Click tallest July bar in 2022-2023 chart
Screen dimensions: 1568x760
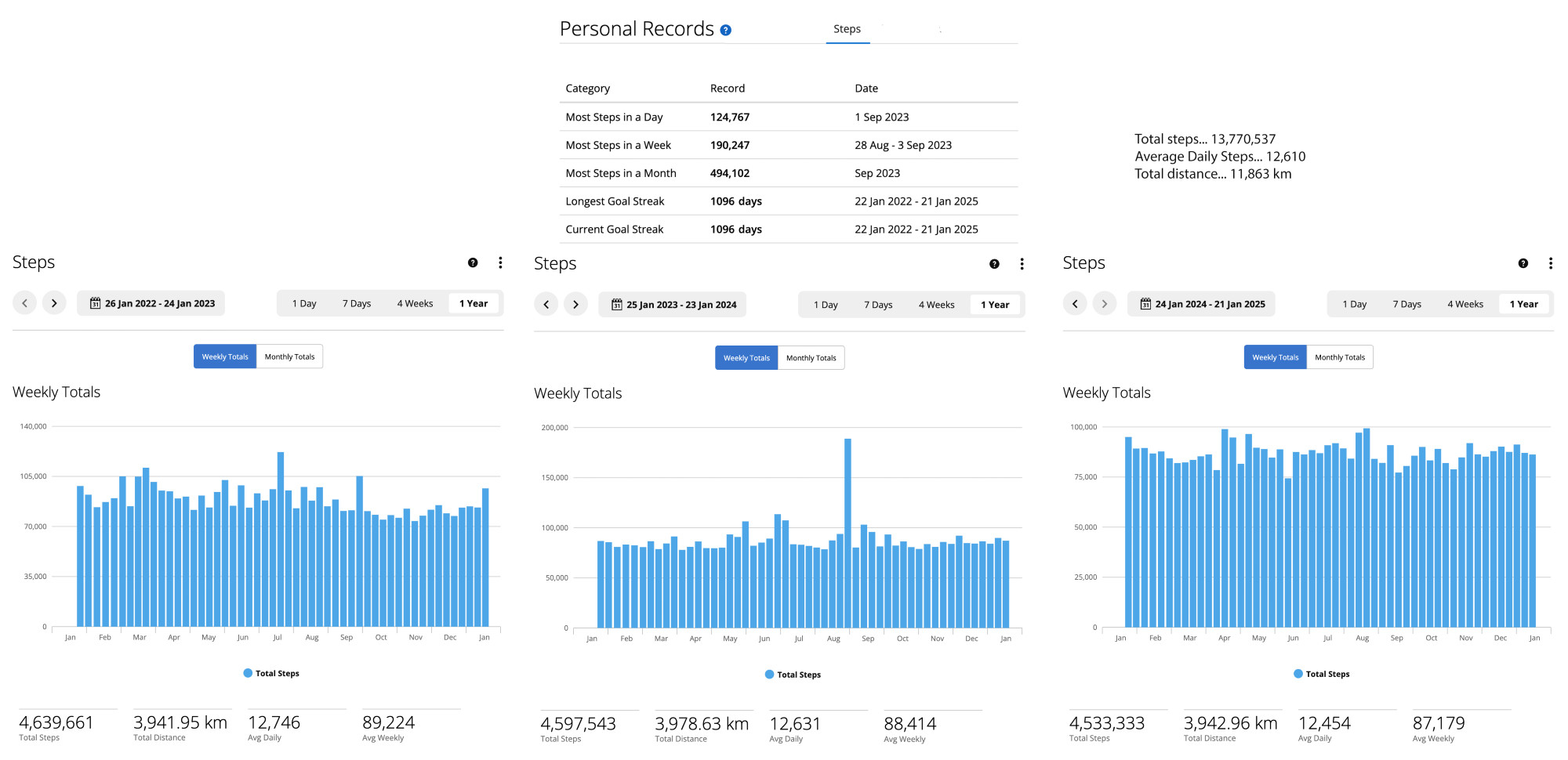[x=281, y=539]
